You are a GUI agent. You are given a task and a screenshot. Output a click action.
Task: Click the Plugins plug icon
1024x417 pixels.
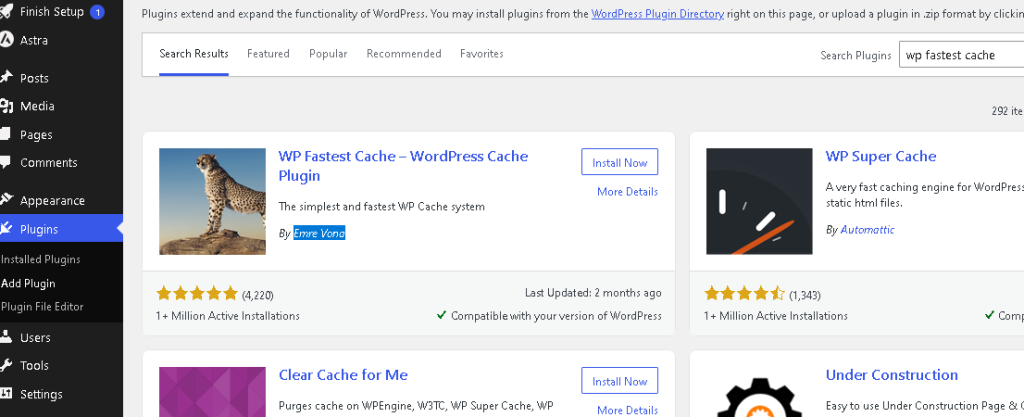pyautogui.click(x=6, y=228)
